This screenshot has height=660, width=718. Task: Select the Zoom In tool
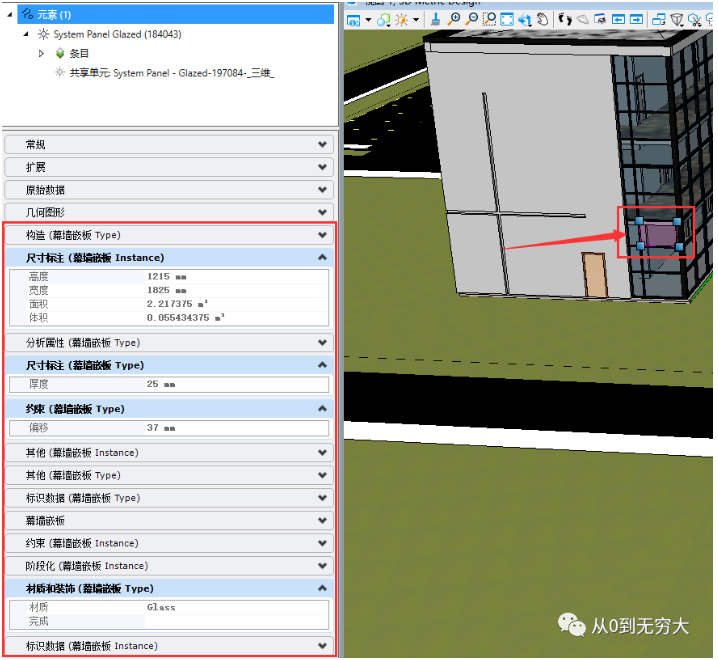point(454,19)
